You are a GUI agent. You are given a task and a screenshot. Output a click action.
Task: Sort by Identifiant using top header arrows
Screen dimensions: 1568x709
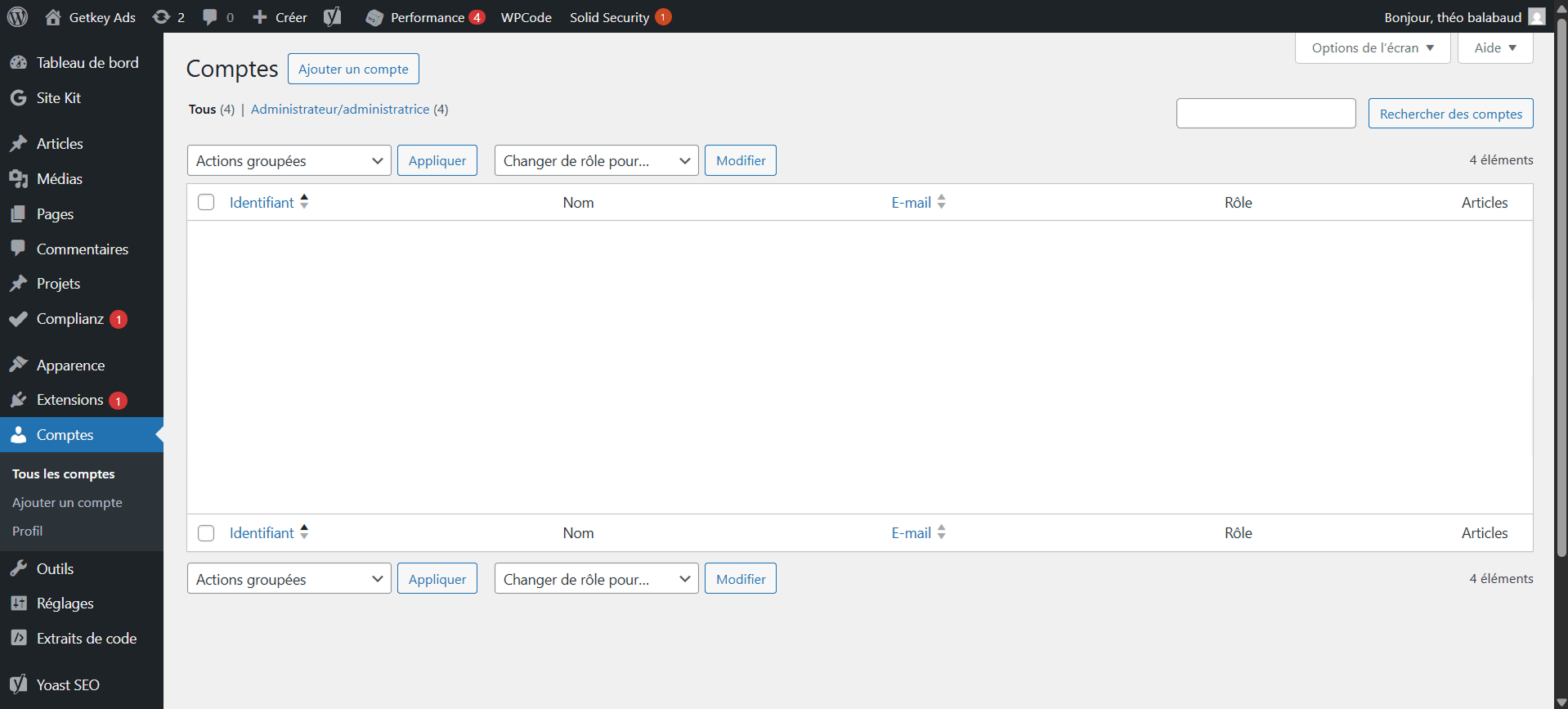(x=304, y=202)
